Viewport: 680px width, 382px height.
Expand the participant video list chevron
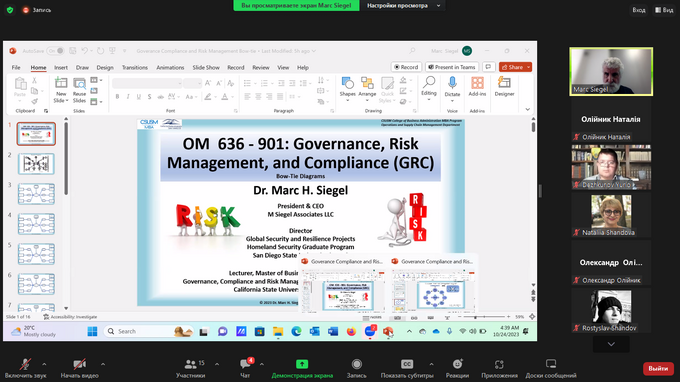611,344
